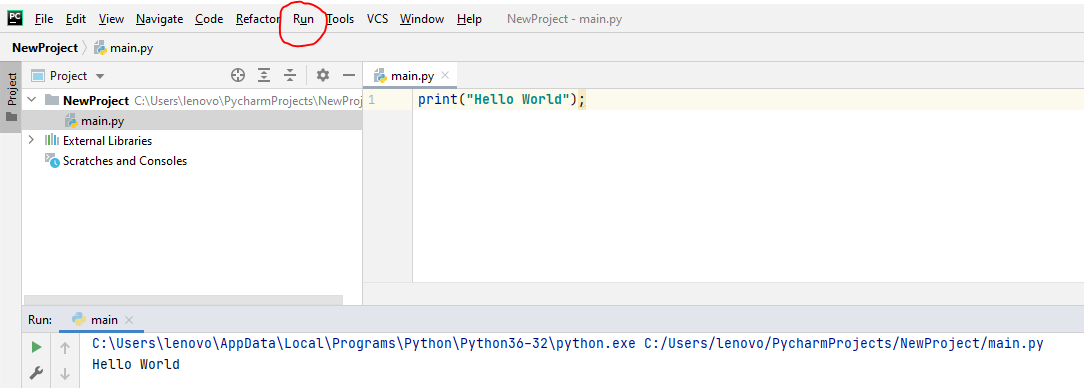Select main.py in project tree
Viewport: 1084px width, 388px height.
[192, 121]
